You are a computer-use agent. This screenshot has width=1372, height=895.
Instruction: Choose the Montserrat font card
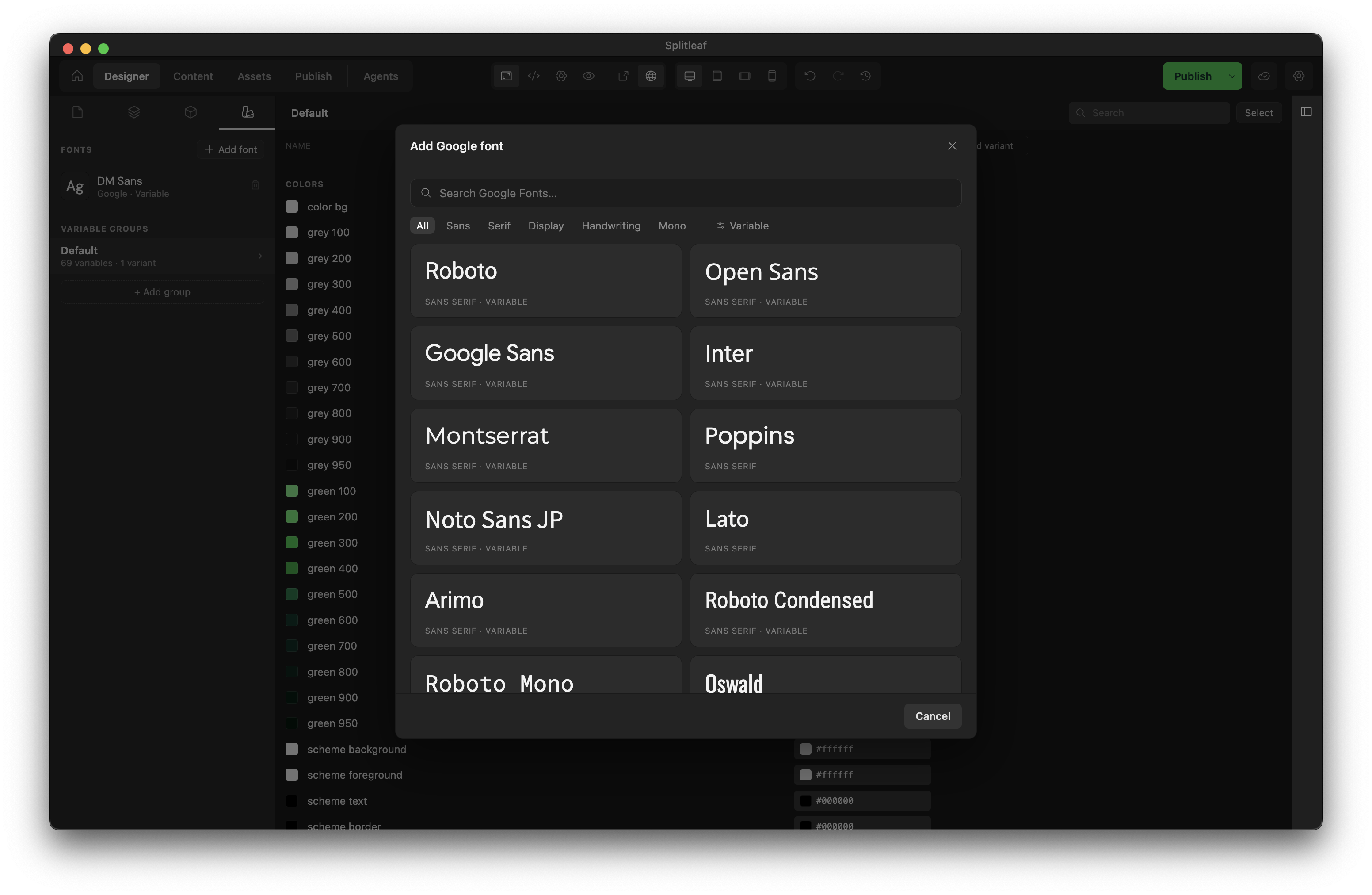tap(545, 446)
